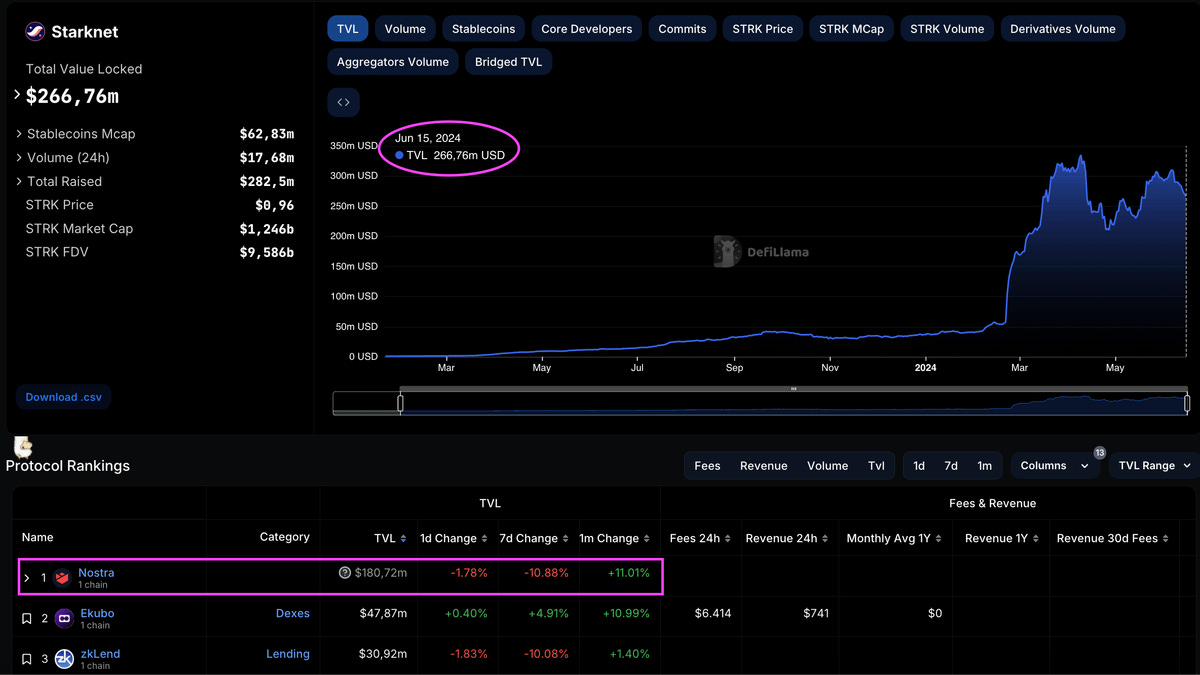This screenshot has height=675, width=1200.
Task: Sort by 7d Change column arrows
Action: (x=566, y=538)
